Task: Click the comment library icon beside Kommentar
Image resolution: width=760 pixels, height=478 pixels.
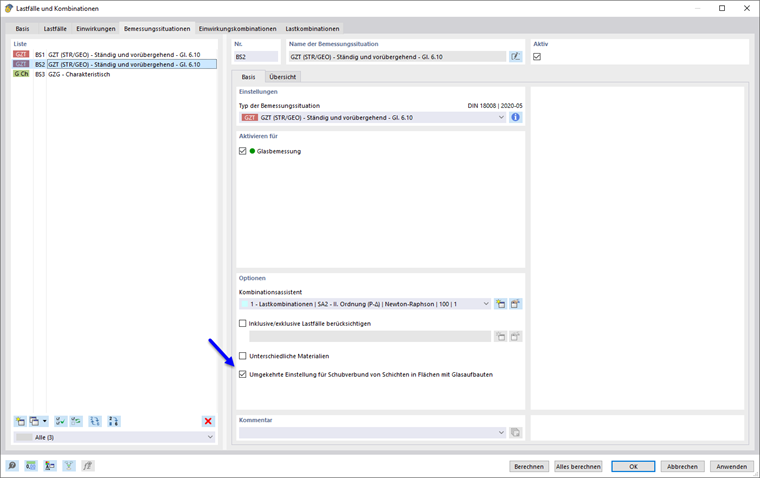Action: (516, 432)
